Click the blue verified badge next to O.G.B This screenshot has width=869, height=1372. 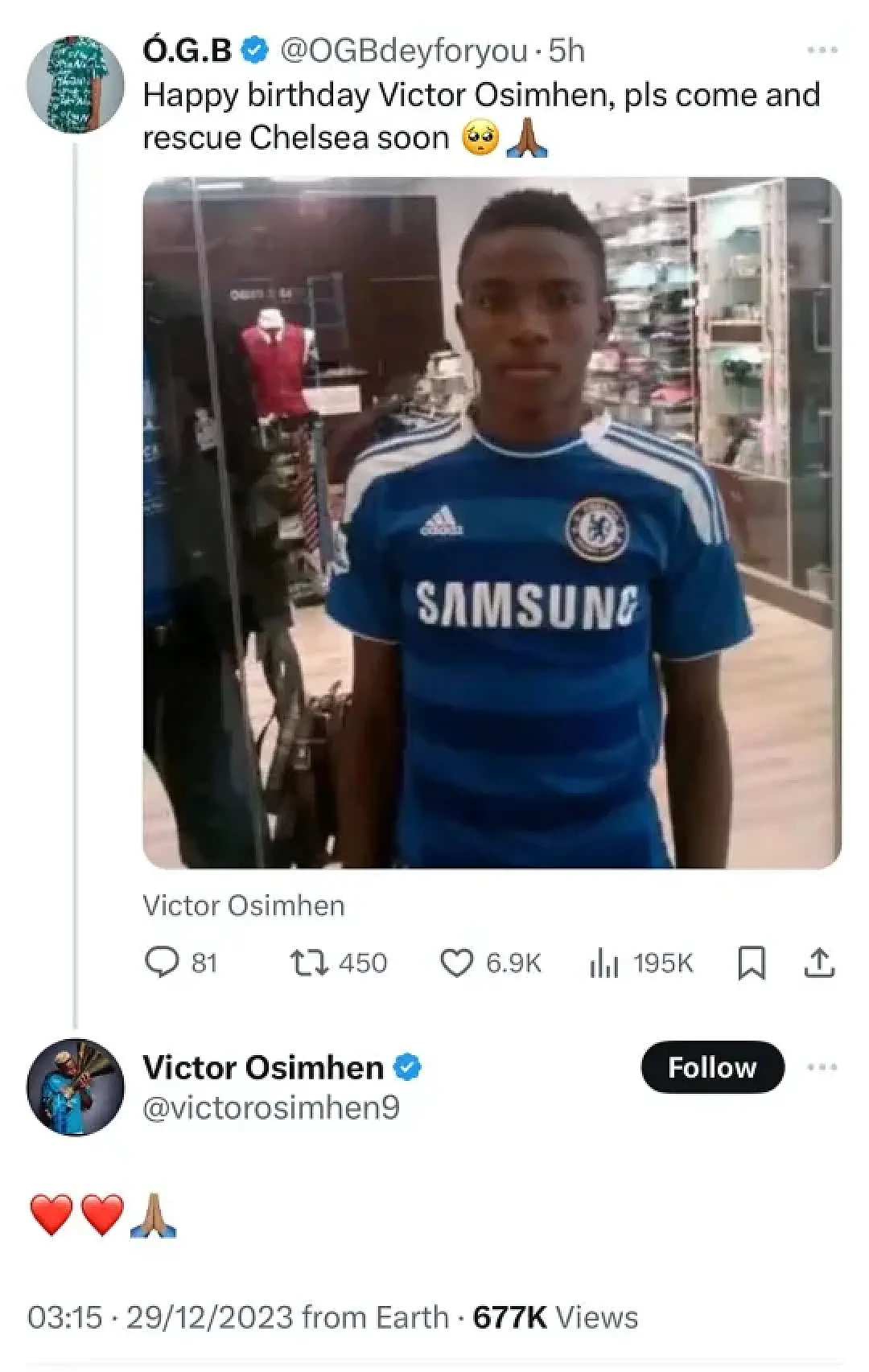(255, 51)
